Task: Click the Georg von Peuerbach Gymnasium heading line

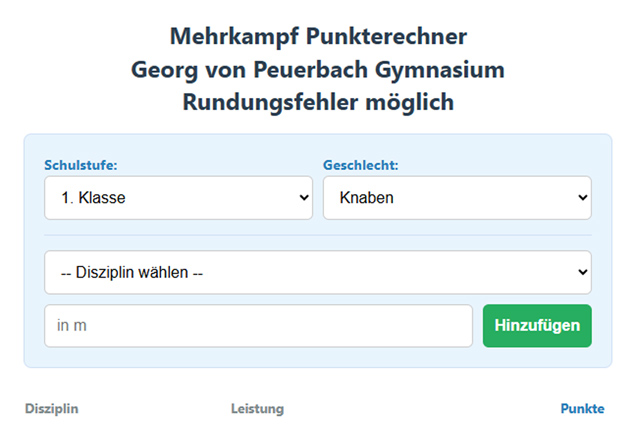Action: pos(318,70)
